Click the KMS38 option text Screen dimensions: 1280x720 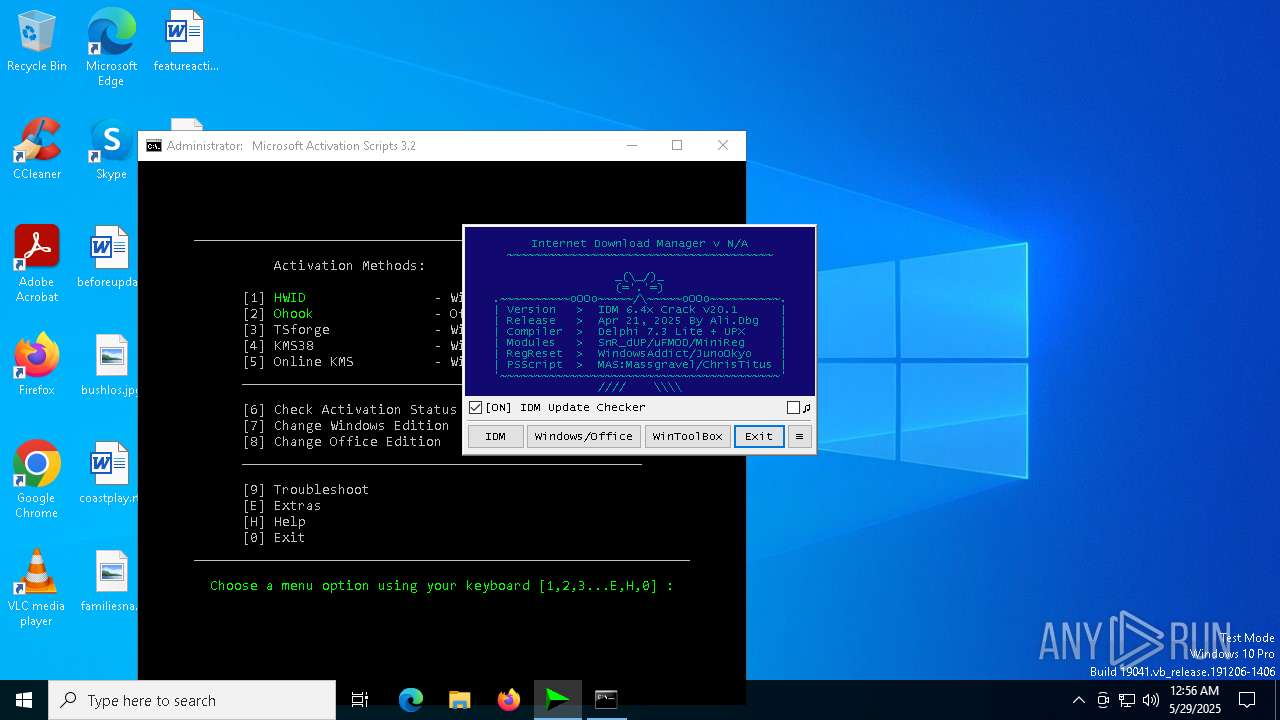pyautogui.click(x=293, y=346)
